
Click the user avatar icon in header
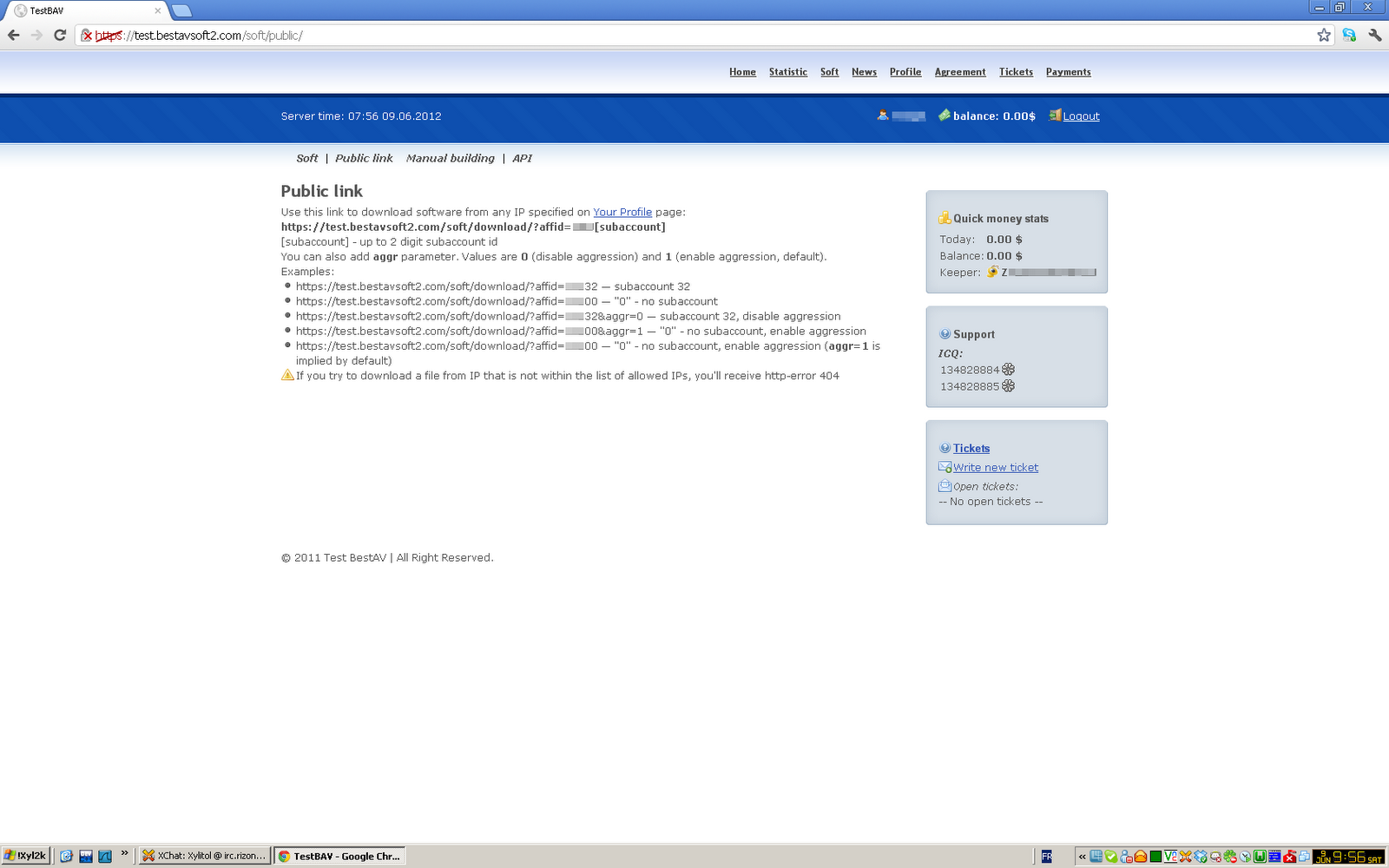(x=883, y=115)
